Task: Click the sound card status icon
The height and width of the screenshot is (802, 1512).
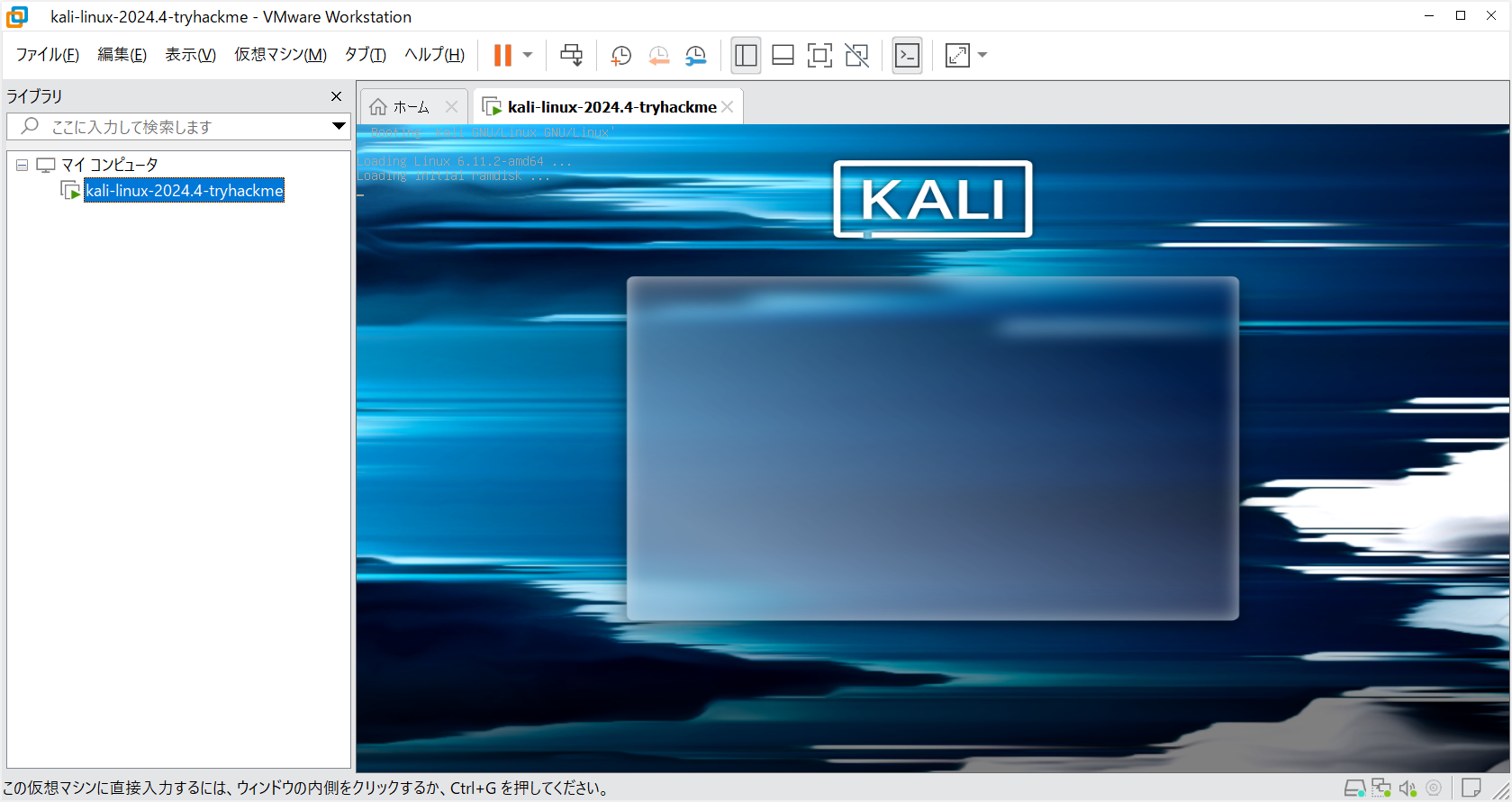Action: tap(1408, 788)
